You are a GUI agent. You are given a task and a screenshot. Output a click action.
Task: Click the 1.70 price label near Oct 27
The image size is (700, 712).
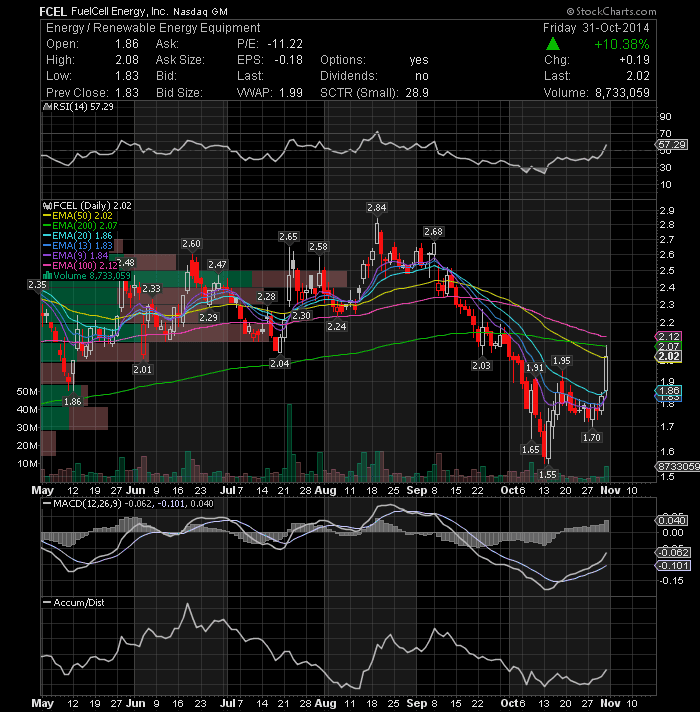click(592, 437)
